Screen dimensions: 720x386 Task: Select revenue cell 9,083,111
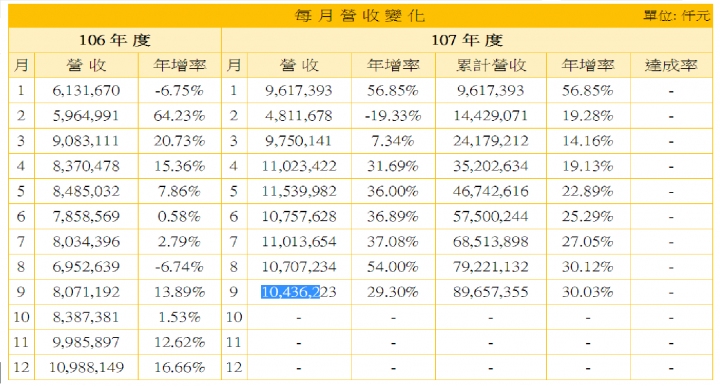pyautogui.click(x=86, y=141)
